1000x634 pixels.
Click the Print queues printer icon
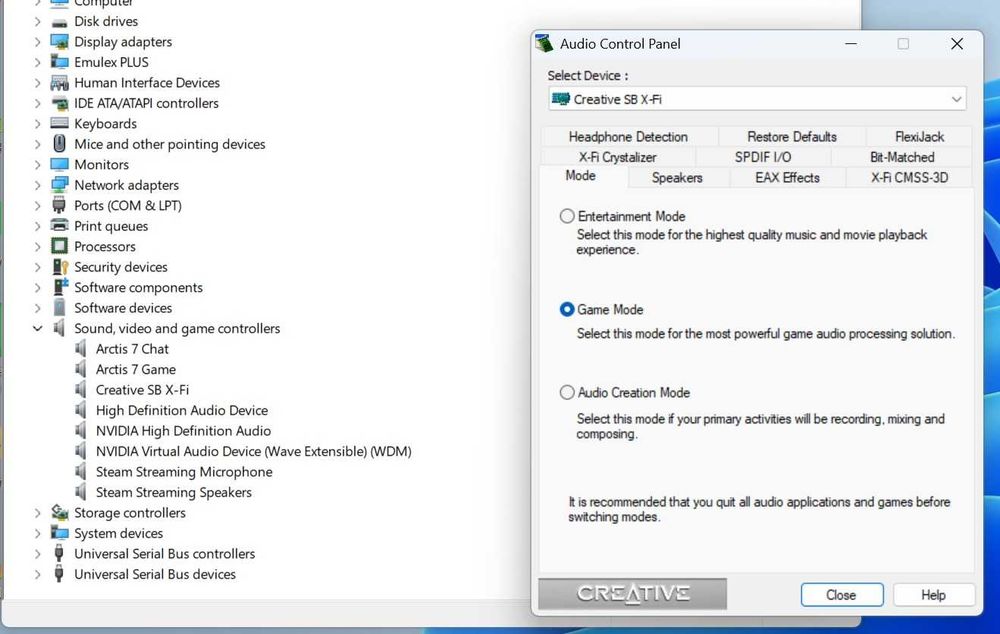[x=59, y=226]
